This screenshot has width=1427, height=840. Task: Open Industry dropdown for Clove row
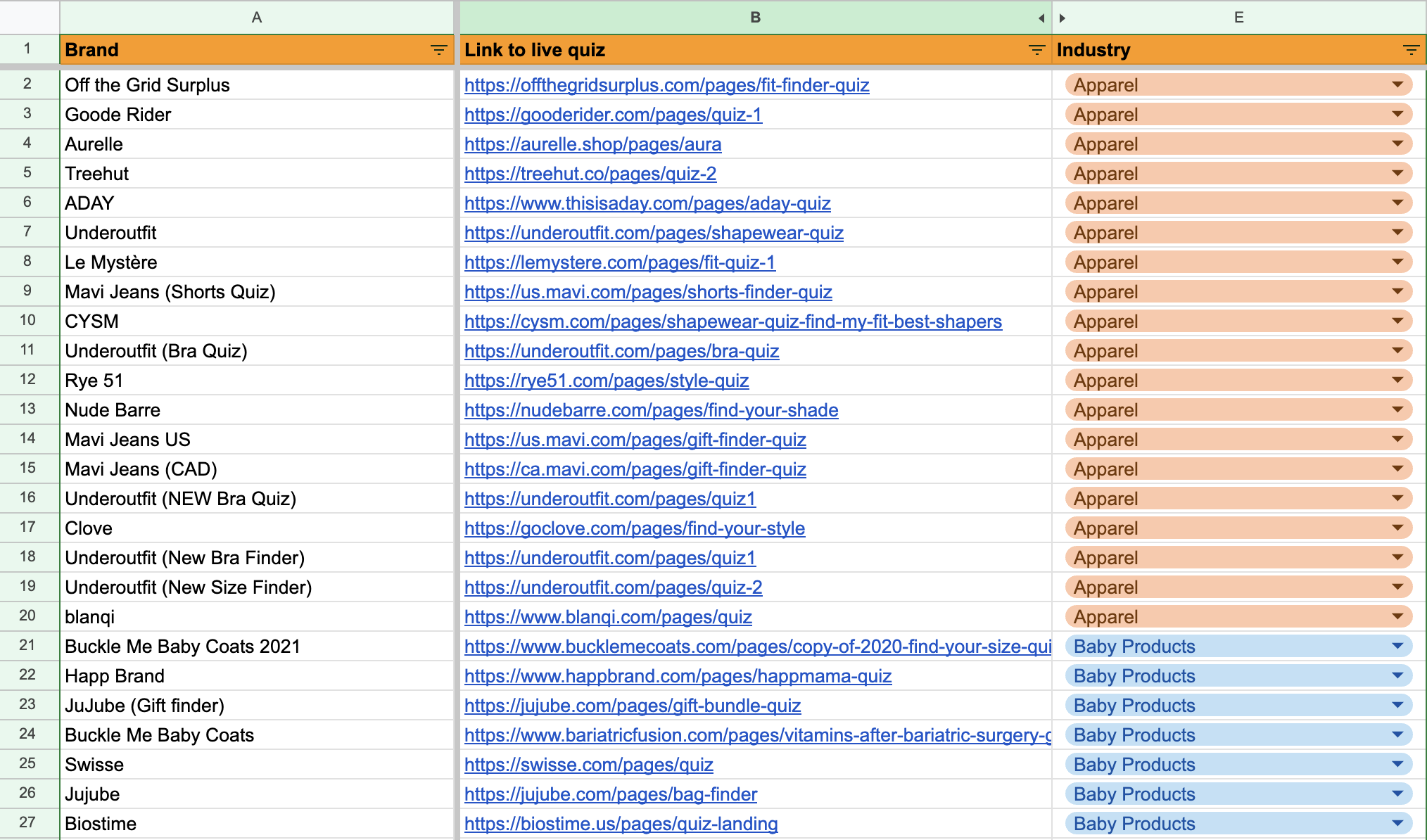[x=1397, y=528]
